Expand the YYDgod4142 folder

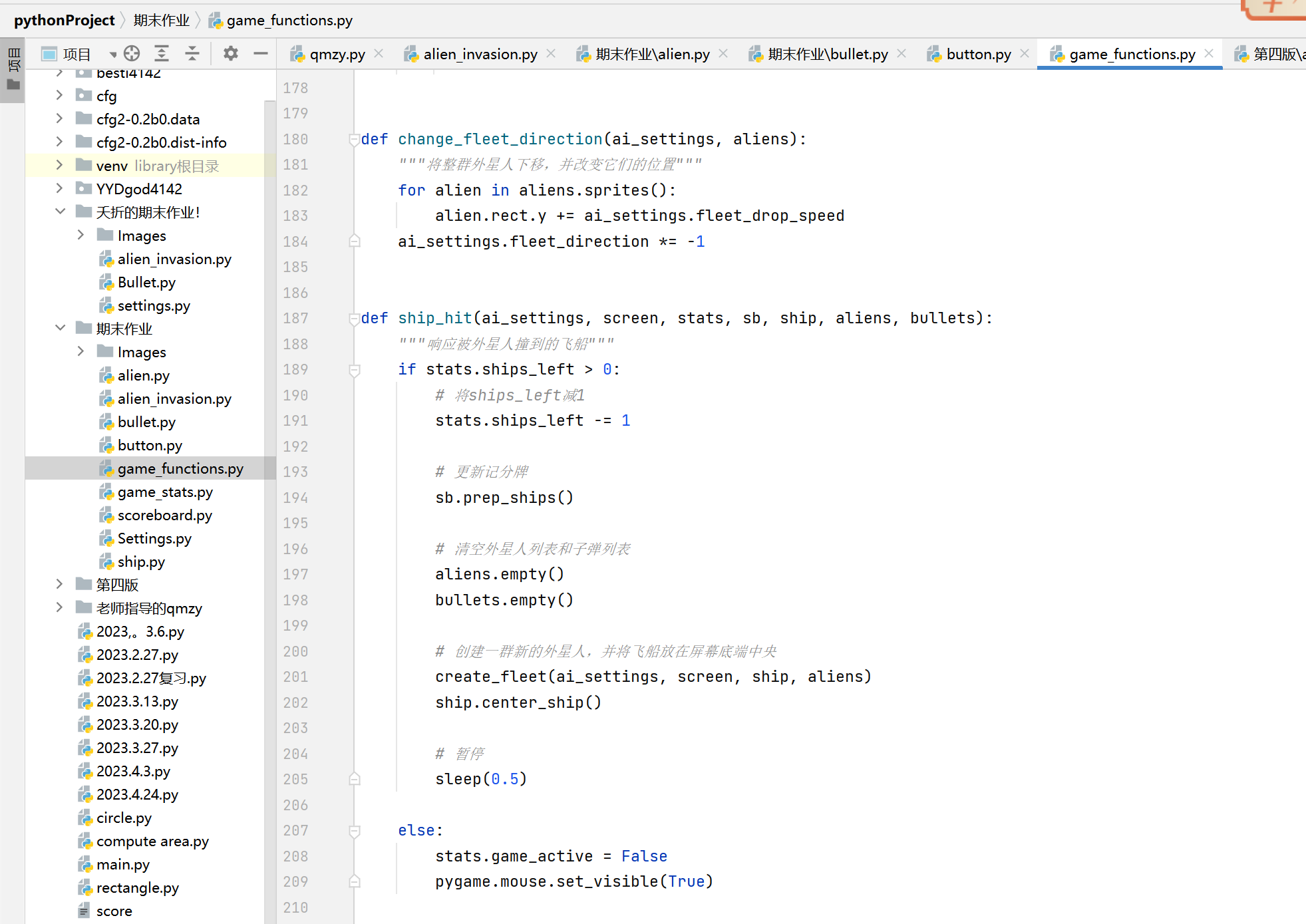pos(59,188)
